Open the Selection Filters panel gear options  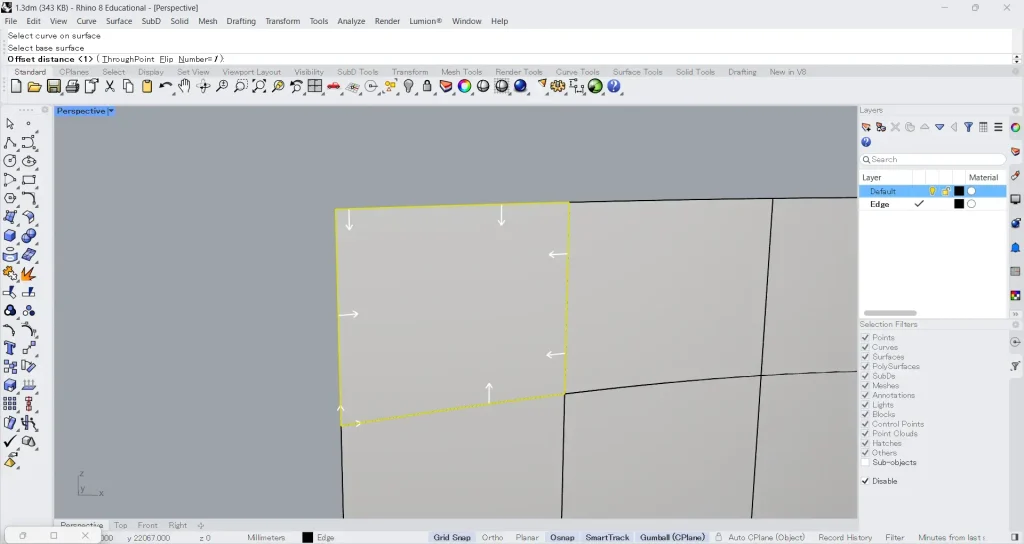[x=1016, y=325]
